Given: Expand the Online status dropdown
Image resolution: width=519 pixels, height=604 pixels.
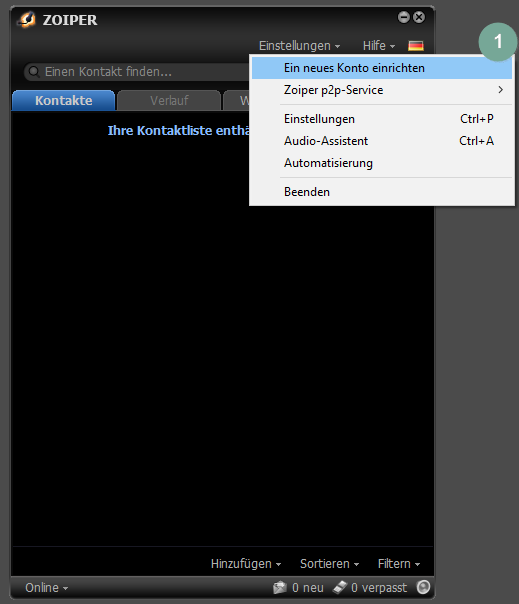Looking at the screenshot, I should pos(47,587).
